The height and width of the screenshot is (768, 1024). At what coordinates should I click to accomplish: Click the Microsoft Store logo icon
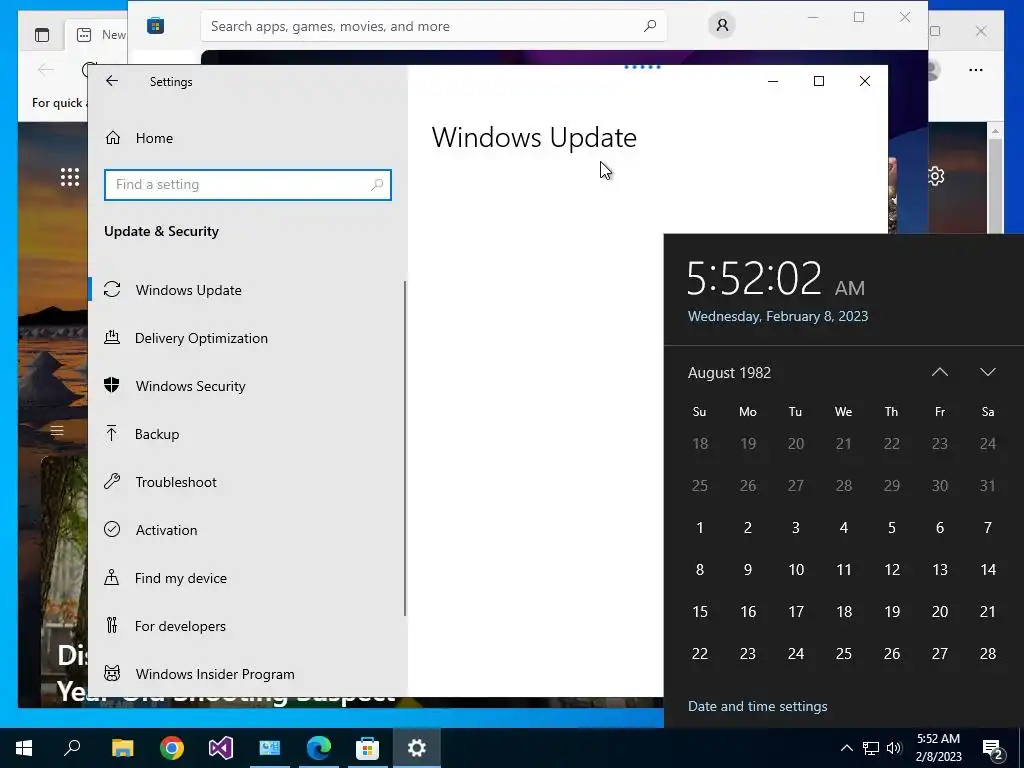click(155, 26)
